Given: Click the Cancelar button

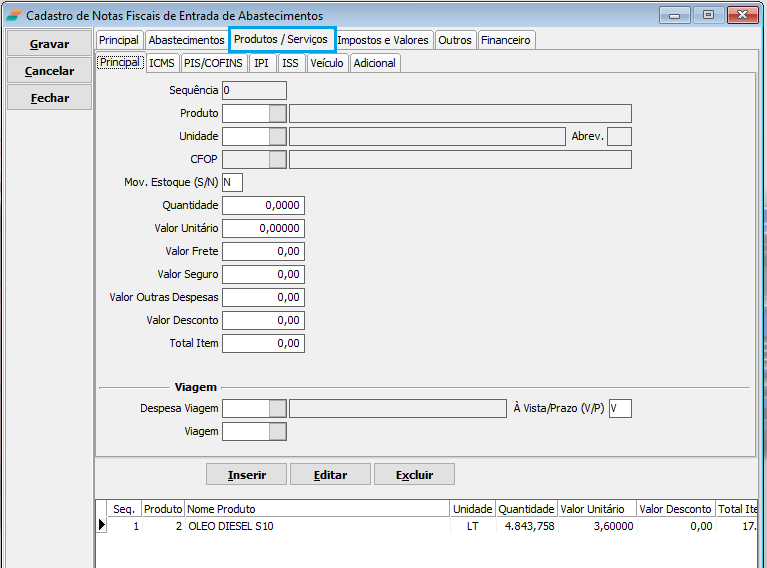Looking at the screenshot, I should pos(49,71).
